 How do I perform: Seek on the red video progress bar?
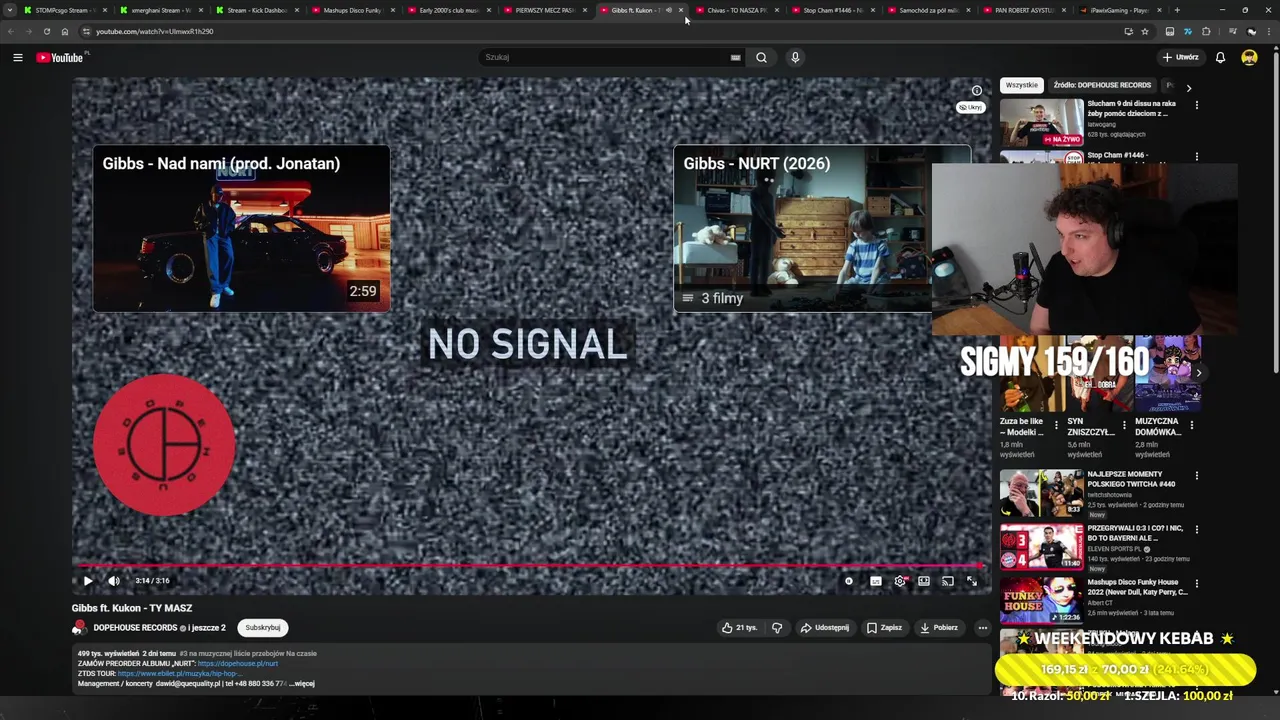tap(530, 566)
